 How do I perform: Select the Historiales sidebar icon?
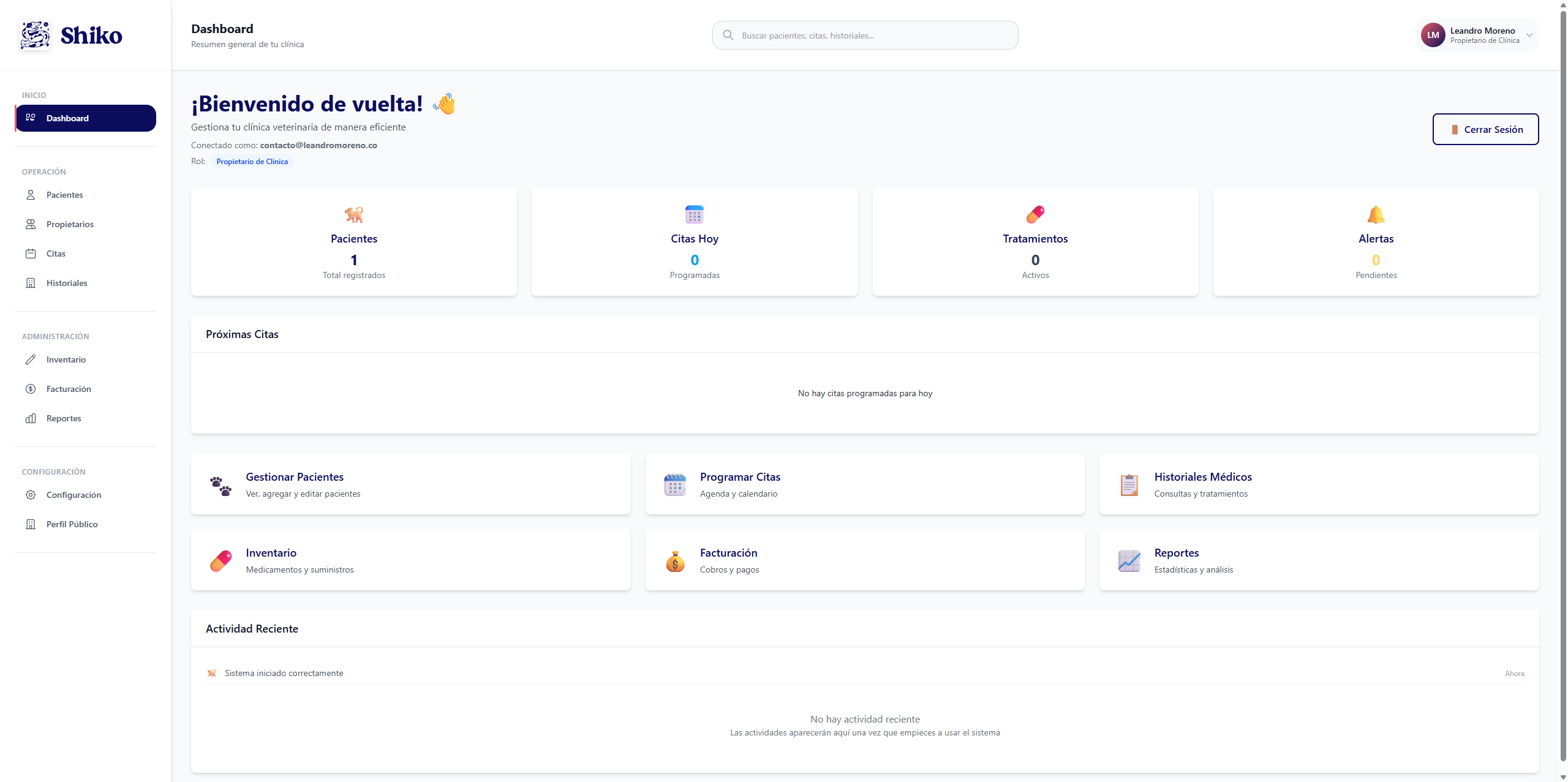click(x=31, y=282)
